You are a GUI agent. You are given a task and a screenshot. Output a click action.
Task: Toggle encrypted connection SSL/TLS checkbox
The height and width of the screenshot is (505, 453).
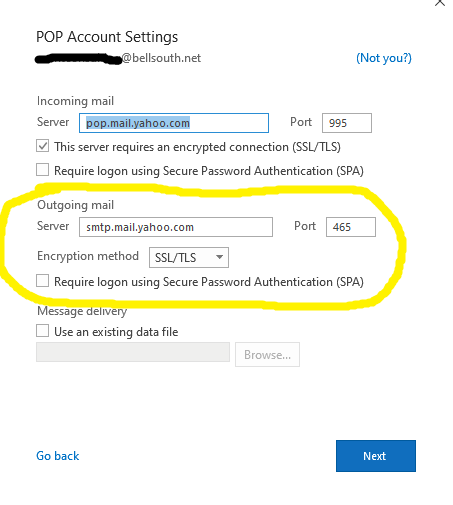coord(42,146)
